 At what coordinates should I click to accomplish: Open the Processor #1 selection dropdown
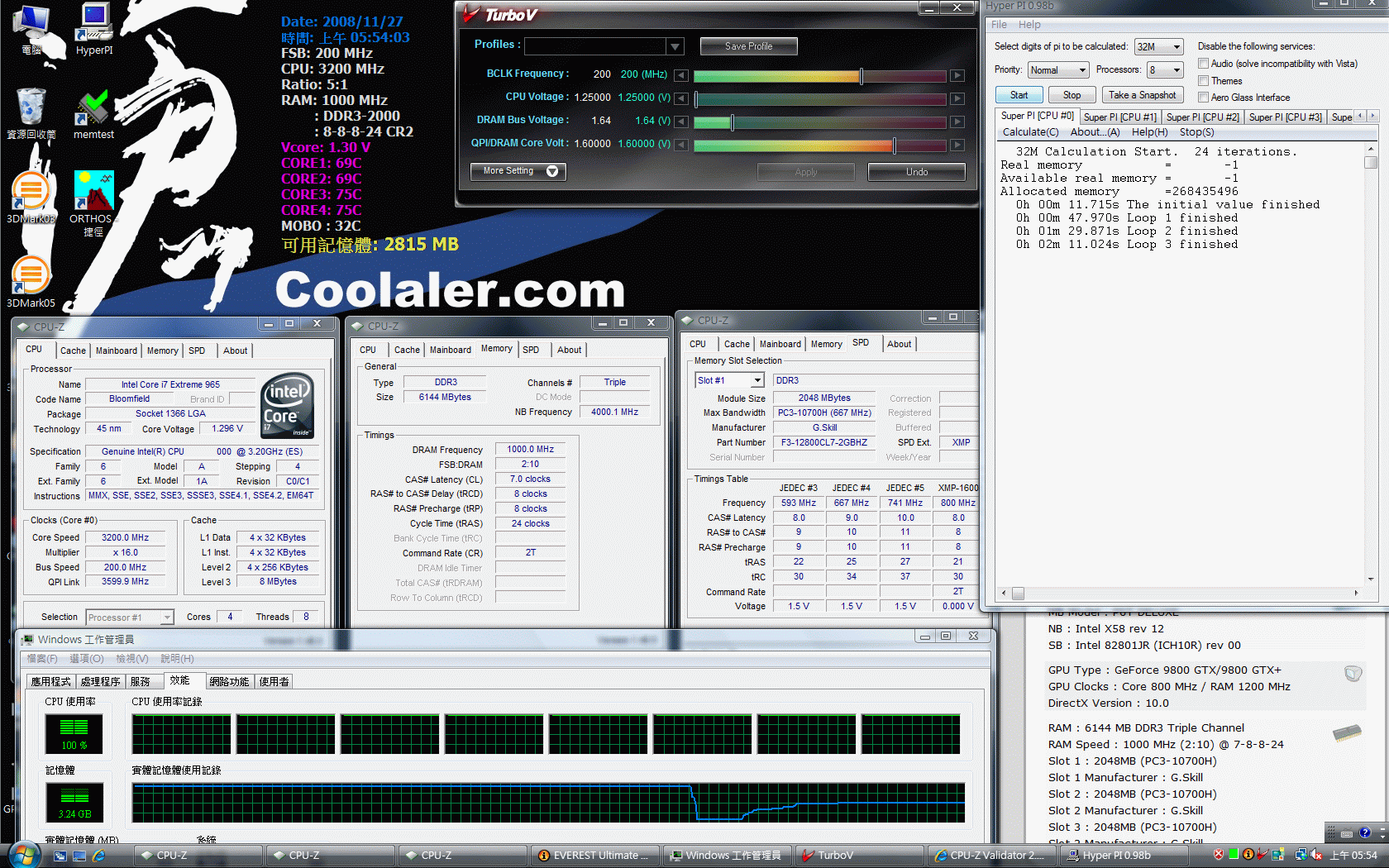click(x=130, y=618)
